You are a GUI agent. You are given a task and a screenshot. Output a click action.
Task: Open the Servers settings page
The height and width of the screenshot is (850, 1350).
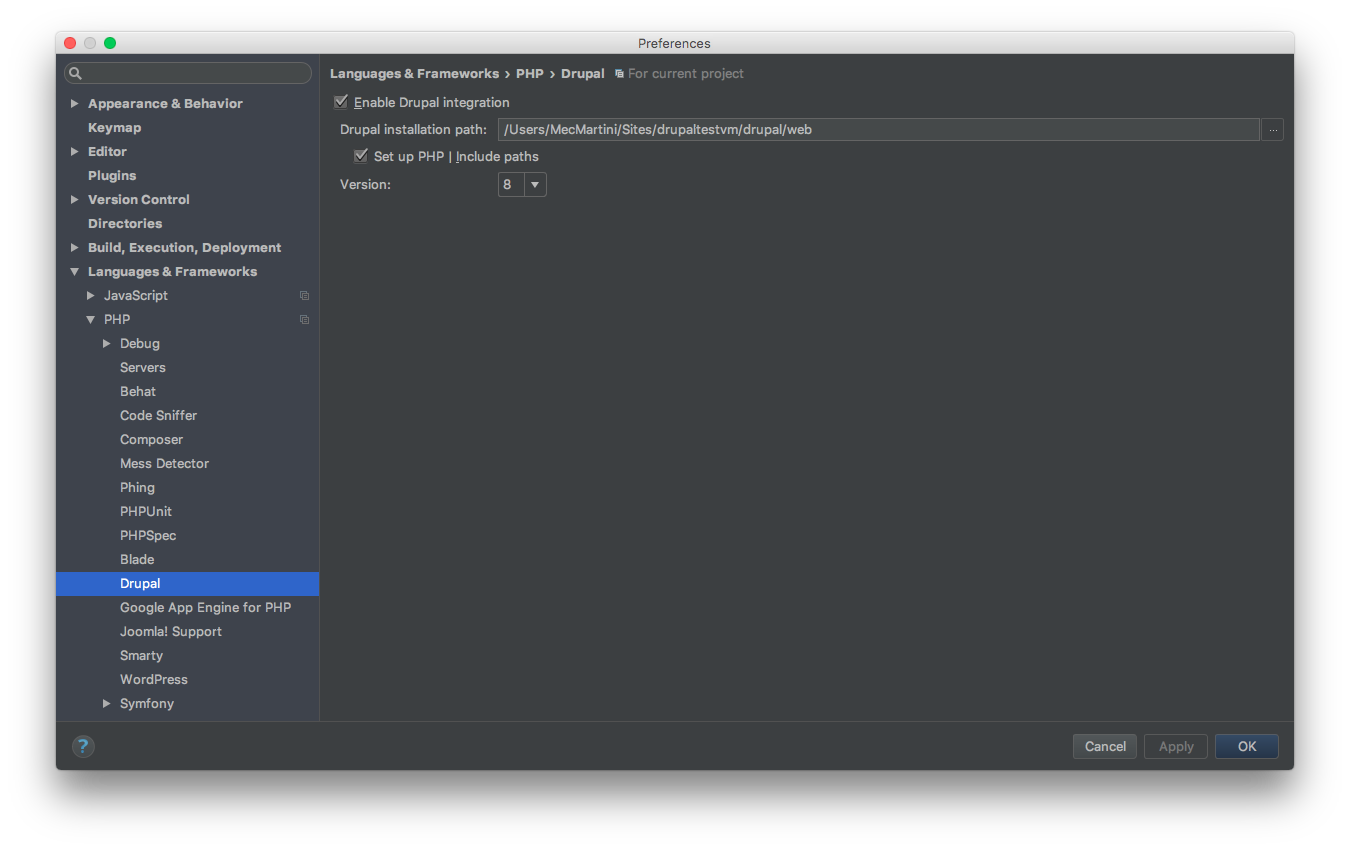(x=143, y=368)
